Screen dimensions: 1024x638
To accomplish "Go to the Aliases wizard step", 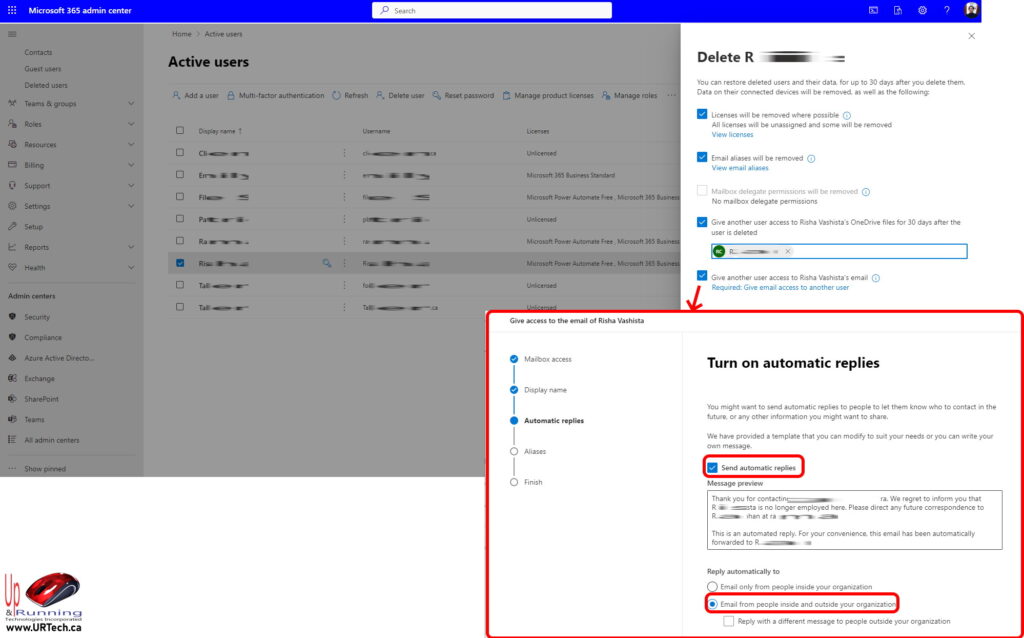I will point(535,451).
